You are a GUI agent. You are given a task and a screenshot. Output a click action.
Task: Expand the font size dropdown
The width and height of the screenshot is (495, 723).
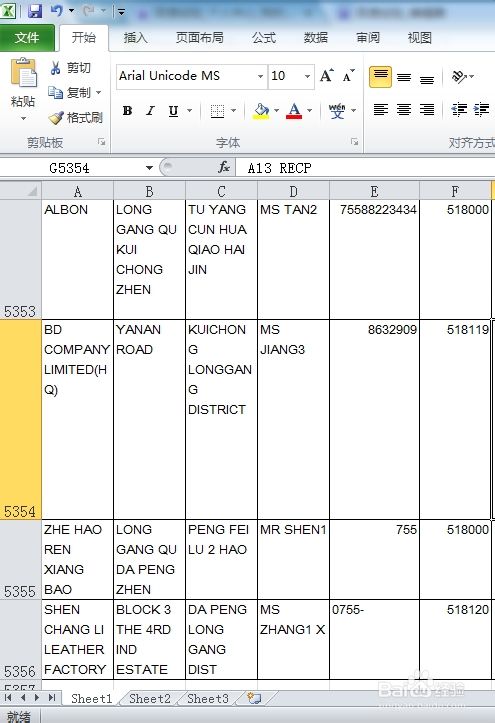[x=307, y=76]
